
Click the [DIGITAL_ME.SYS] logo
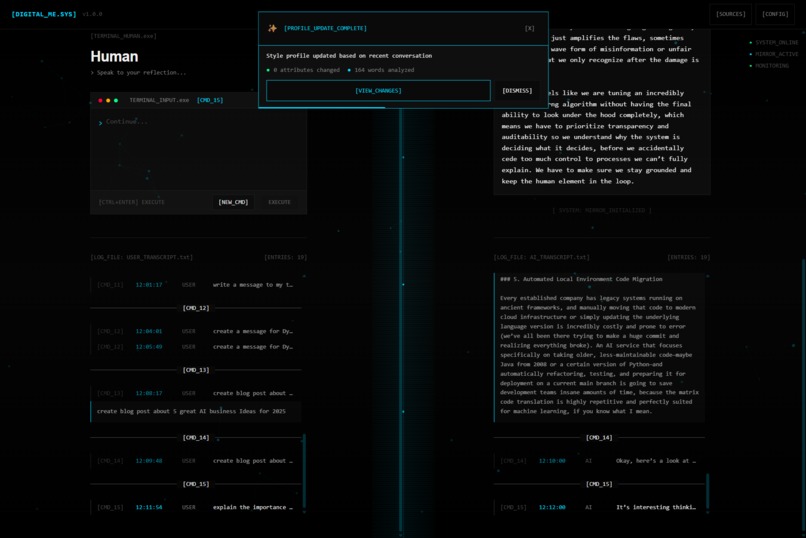tap(44, 14)
